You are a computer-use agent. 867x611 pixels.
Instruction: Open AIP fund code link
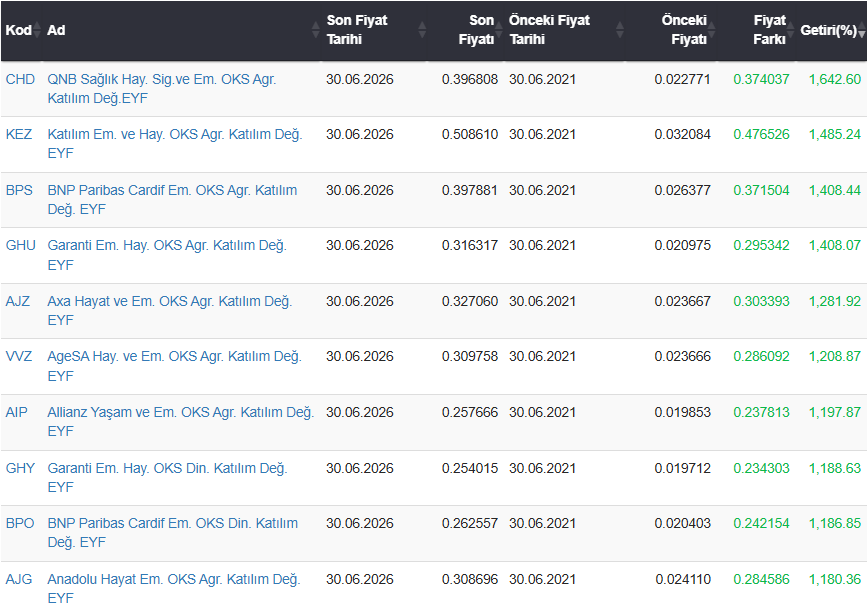17,412
